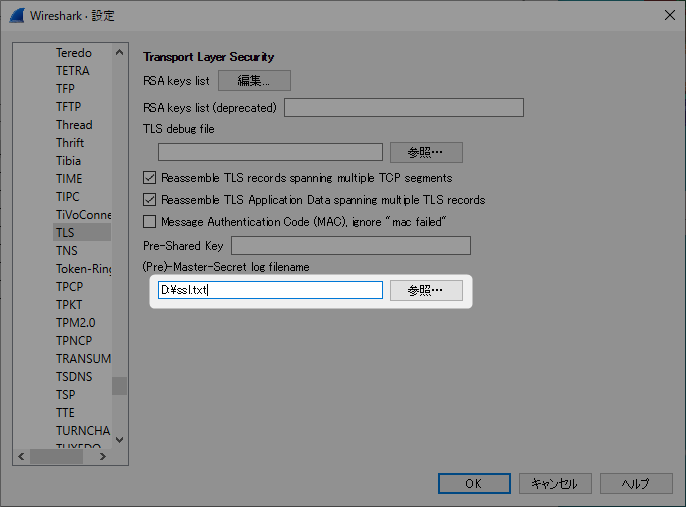Browse for Master-Secret log file with 参照

426,290
